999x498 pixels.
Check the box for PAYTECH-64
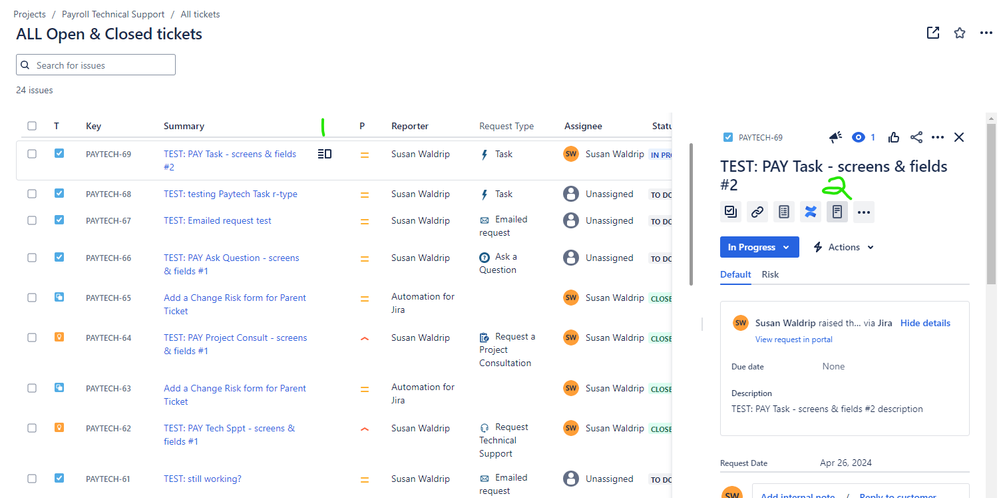click(32, 338)
